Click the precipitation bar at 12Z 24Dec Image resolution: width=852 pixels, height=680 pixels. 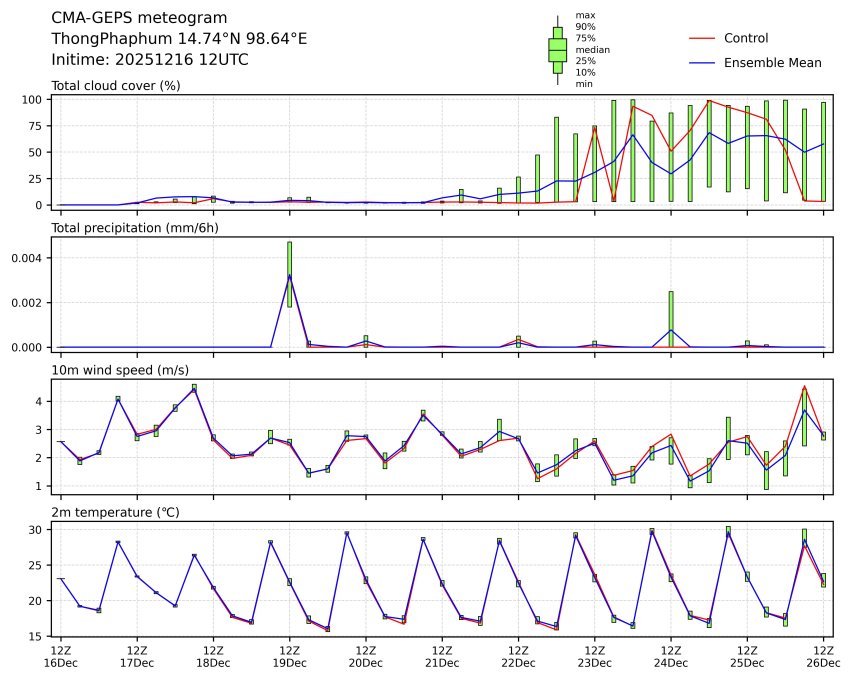tap(671, 319)
